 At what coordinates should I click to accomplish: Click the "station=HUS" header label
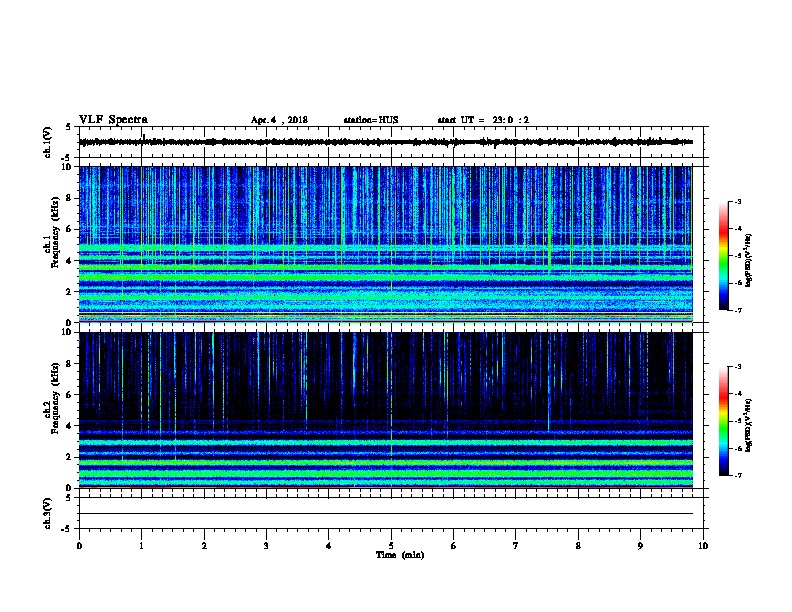371,120
